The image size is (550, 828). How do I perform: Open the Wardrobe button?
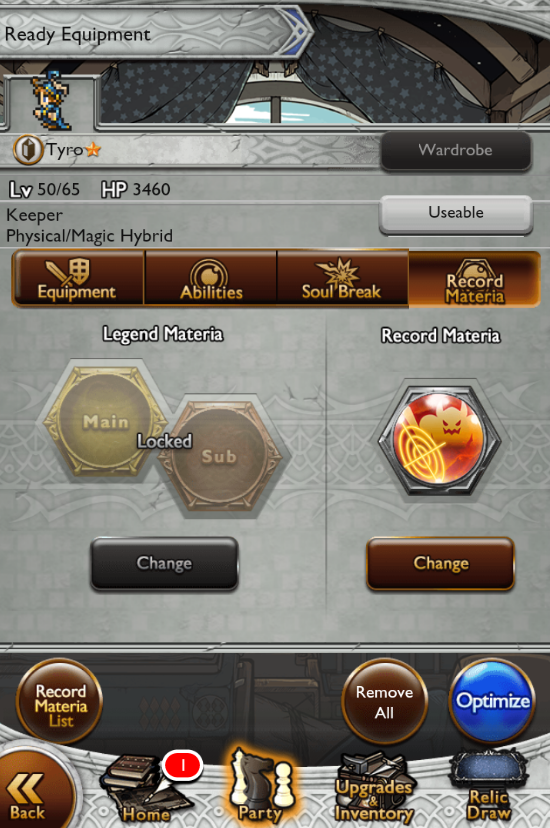456,150
